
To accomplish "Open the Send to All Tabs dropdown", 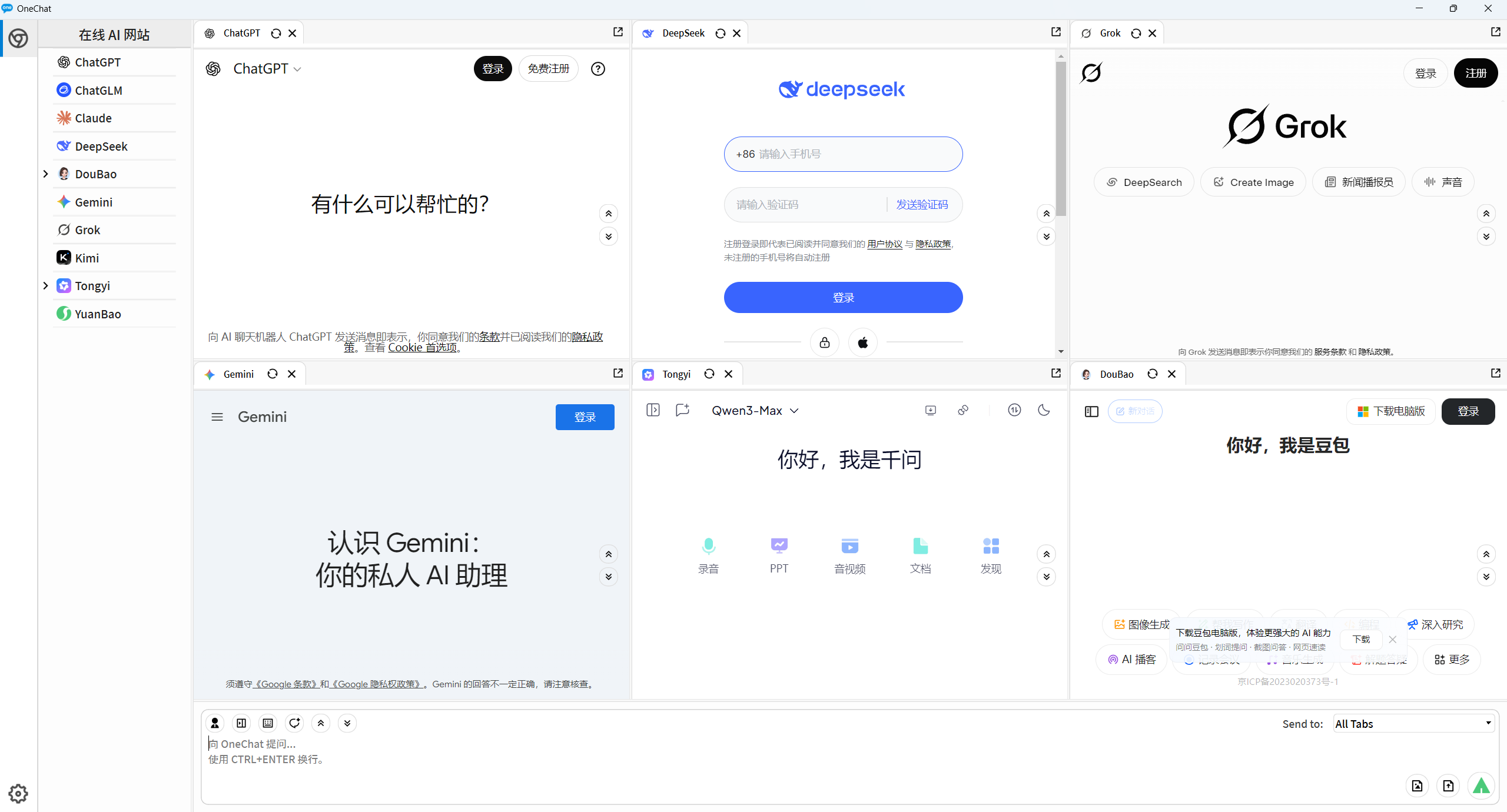I will (x=1413, y=724).
